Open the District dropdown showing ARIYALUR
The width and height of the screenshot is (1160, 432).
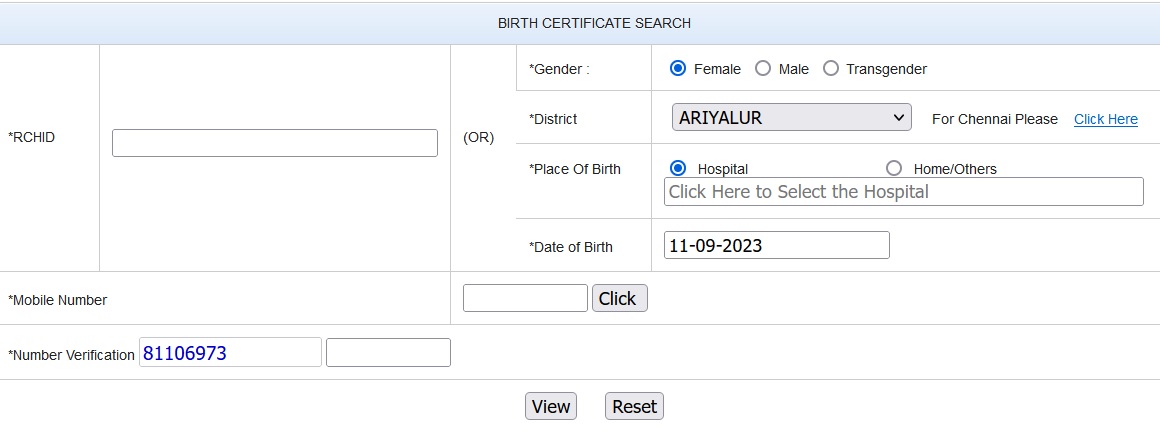791,118
